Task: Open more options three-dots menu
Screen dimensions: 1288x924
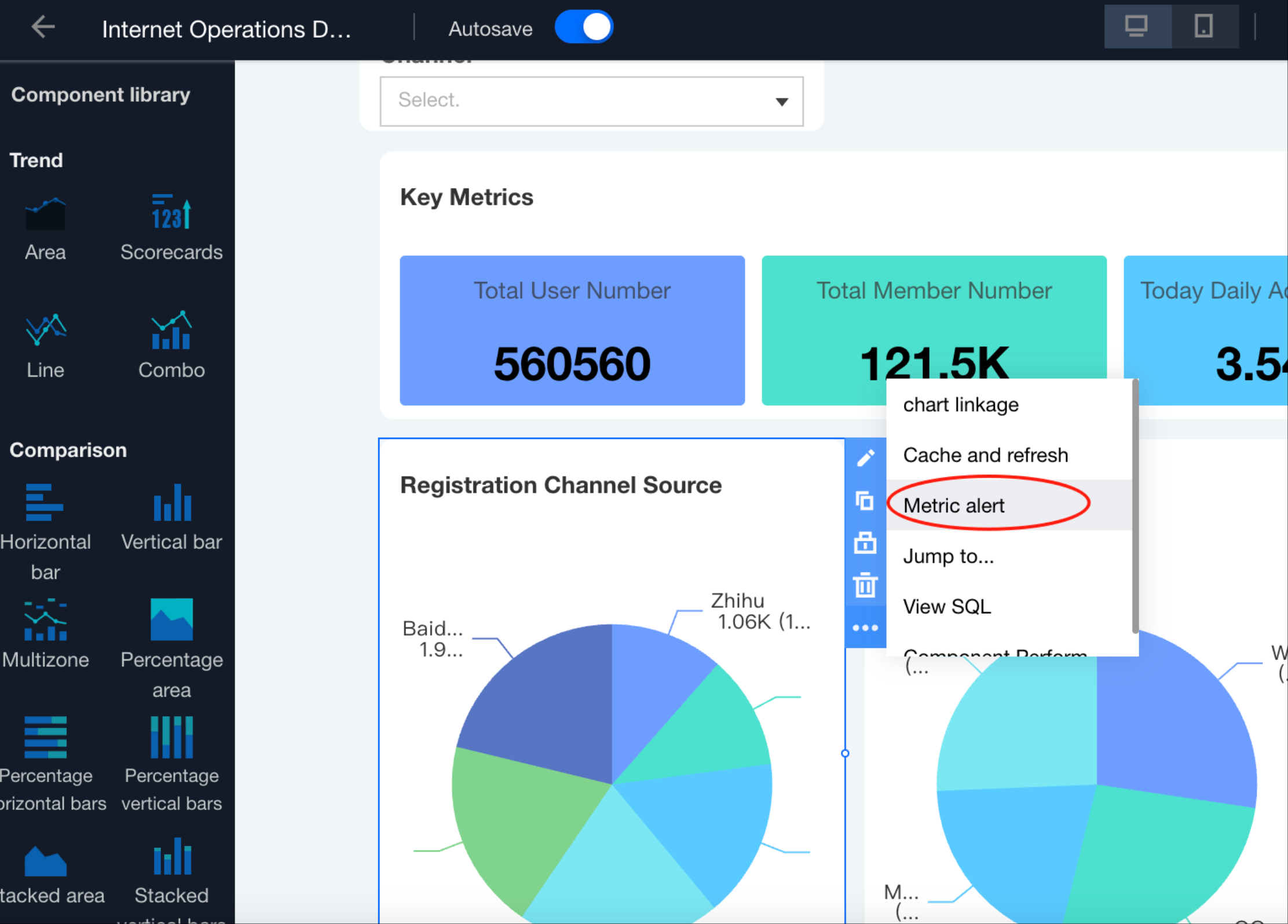Action: [865, 628]
